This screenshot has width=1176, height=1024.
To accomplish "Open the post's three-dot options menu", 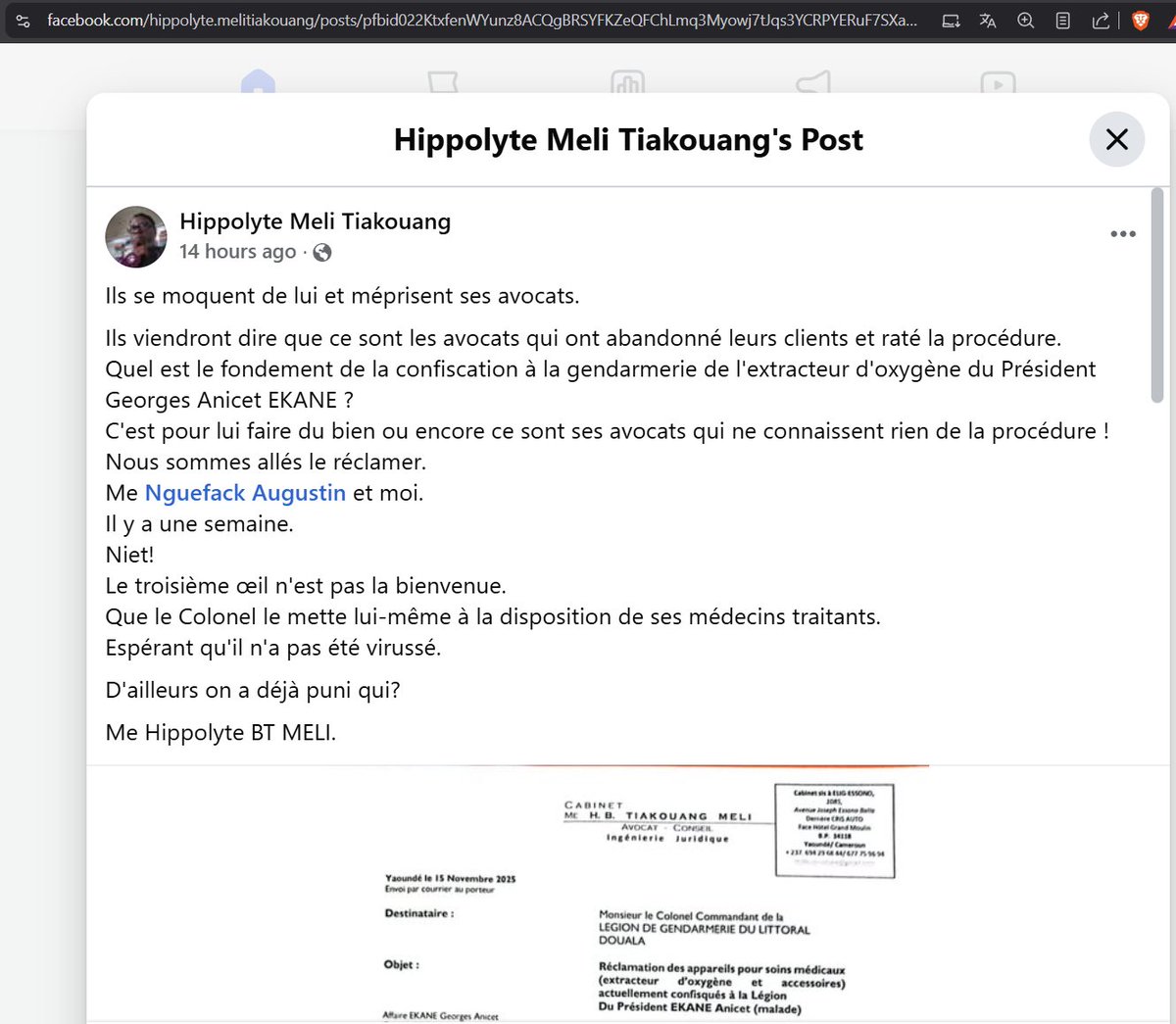I will pyautogui.click(x=1123, y=234).
